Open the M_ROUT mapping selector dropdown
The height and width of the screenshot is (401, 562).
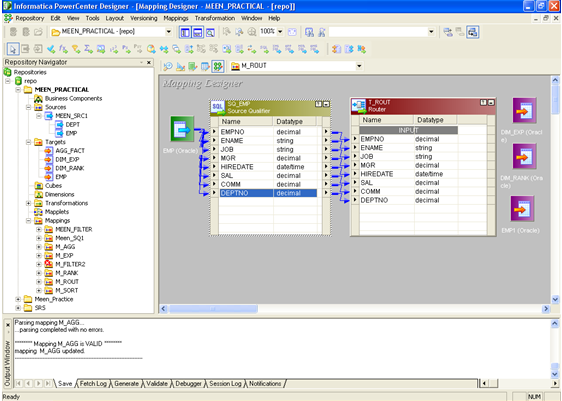pos(359,66)
